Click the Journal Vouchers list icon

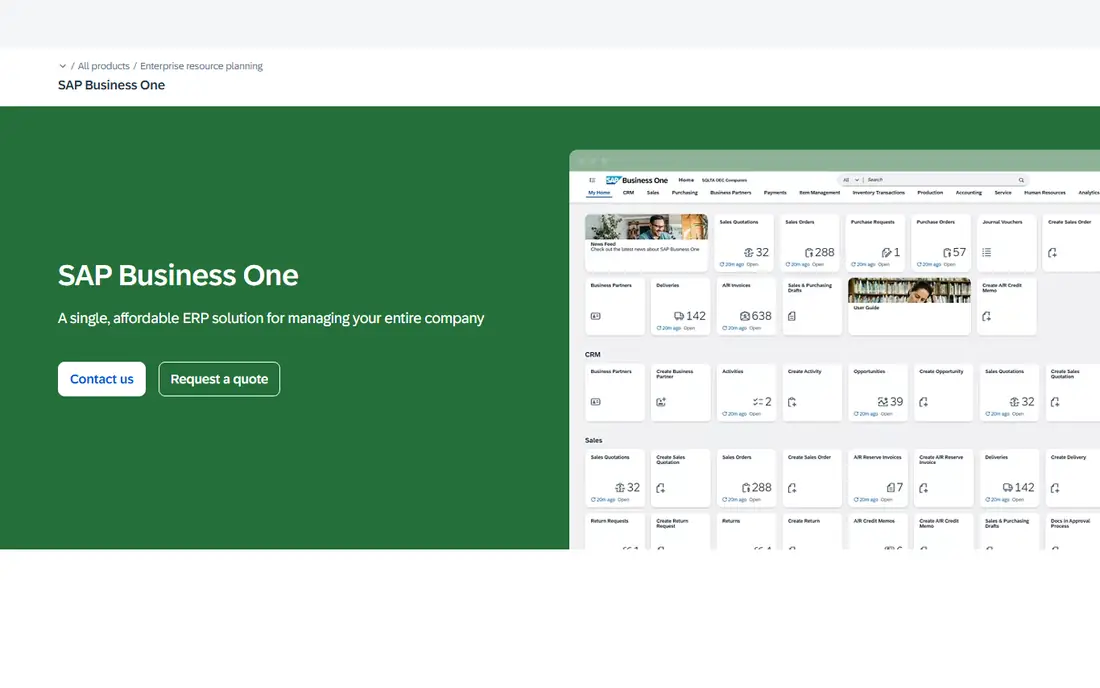(986, 252)
